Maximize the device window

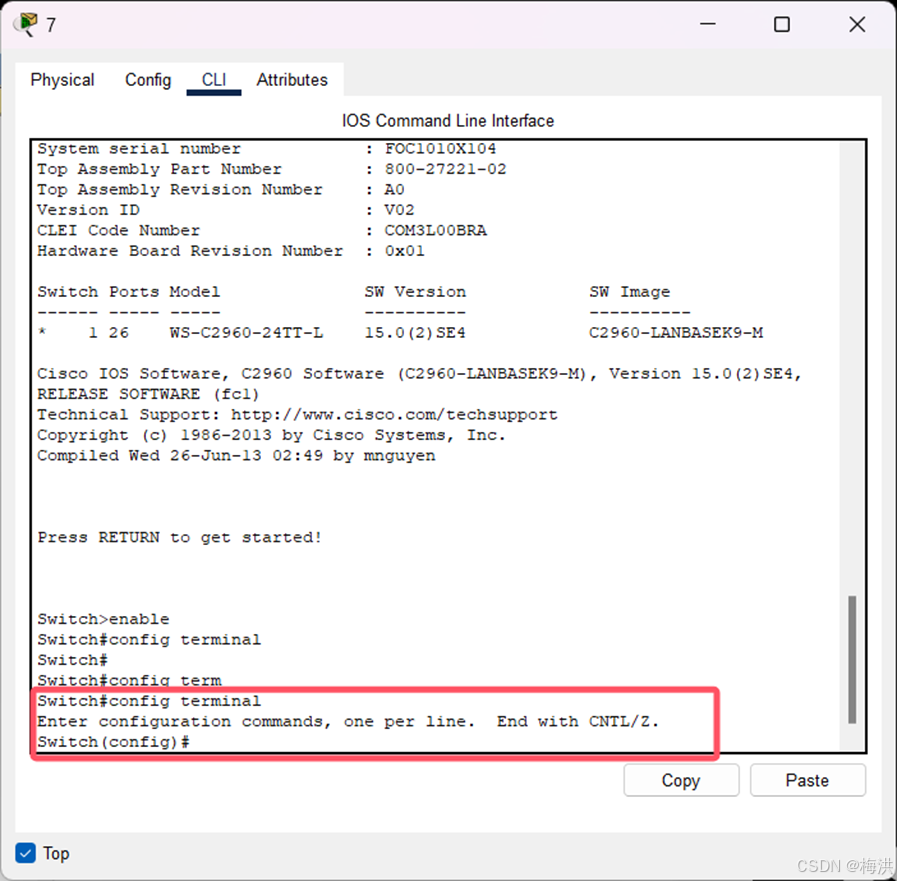pos(781,24)
